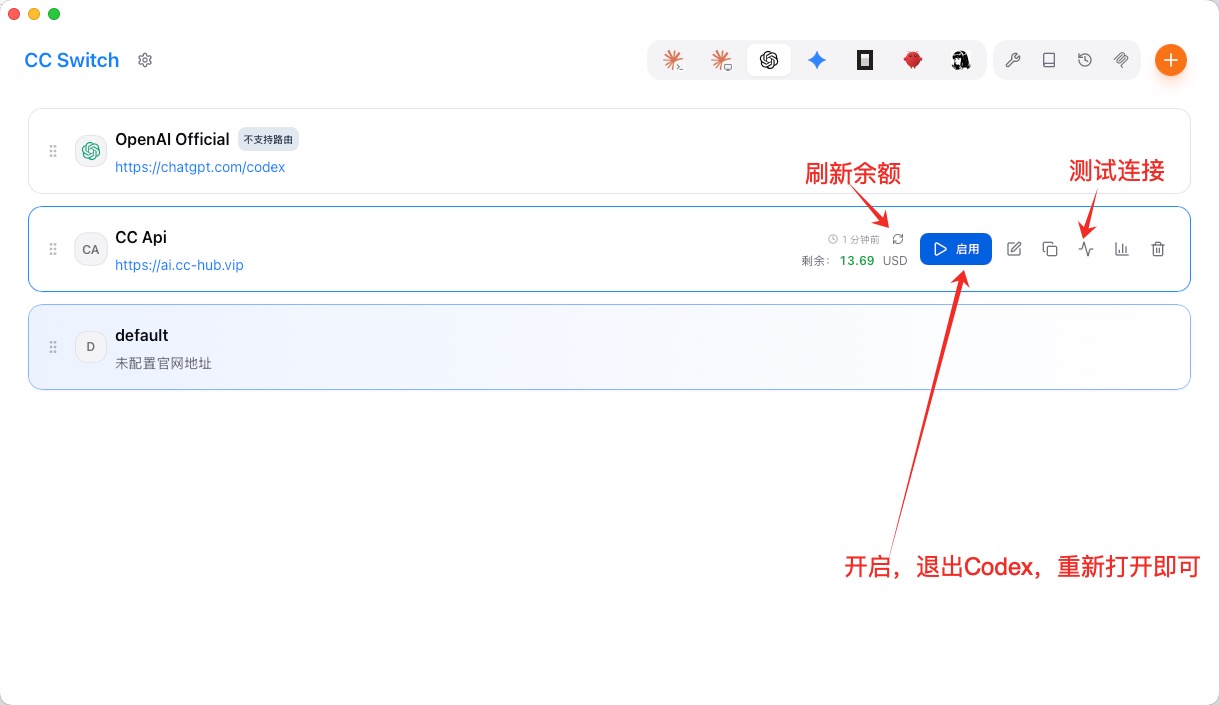Duplicate the CC Api provider
The image size is (1219, 705).
pyautogui.click(x=1050, y=249)
